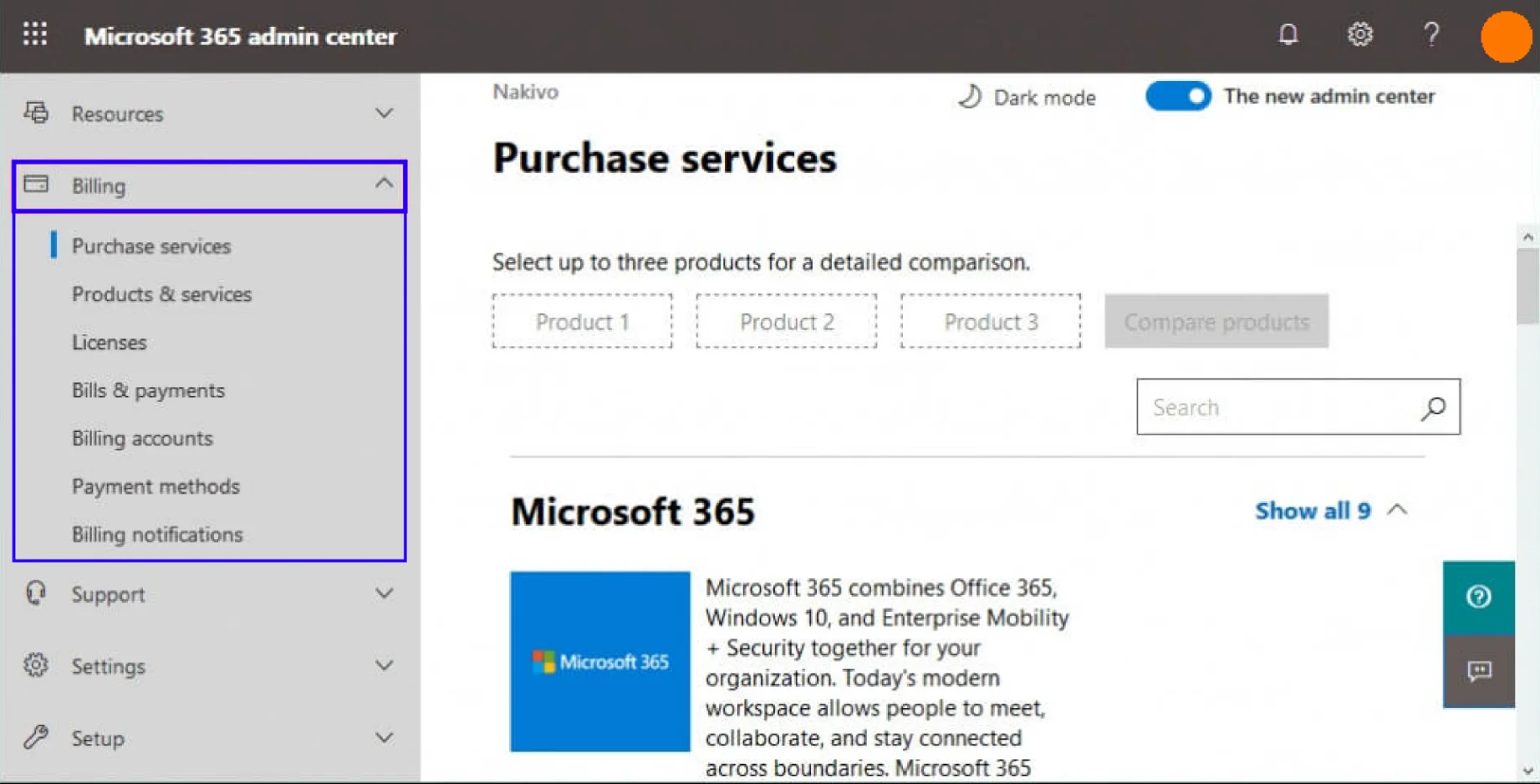The height and width of the screenshot is (784, 1540).
Task: Open Licenses page
Action: [x=109, y=342]
